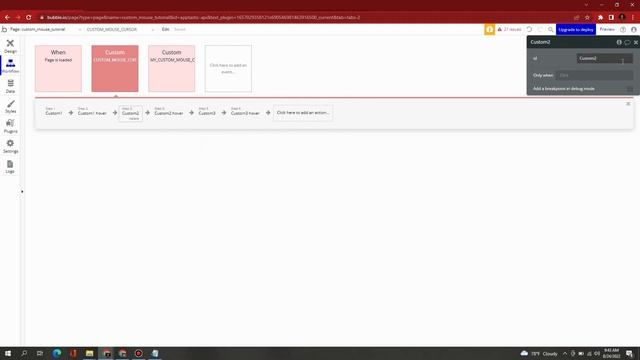Click the Preview link

tap(607, 29)
